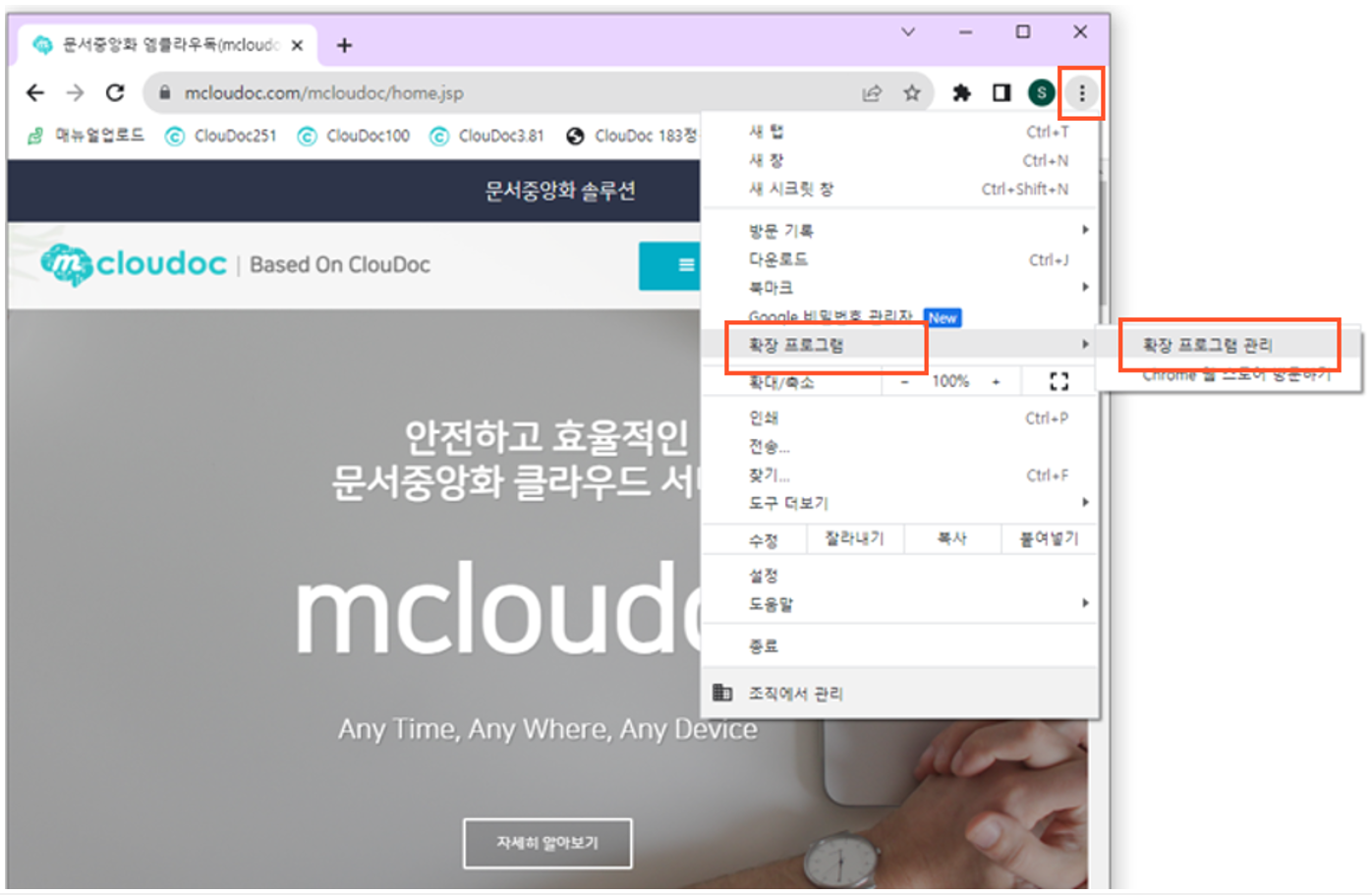Select 찾기... menu item
The height and width of the screenshot is (895, 1372).
pos(900,475)
